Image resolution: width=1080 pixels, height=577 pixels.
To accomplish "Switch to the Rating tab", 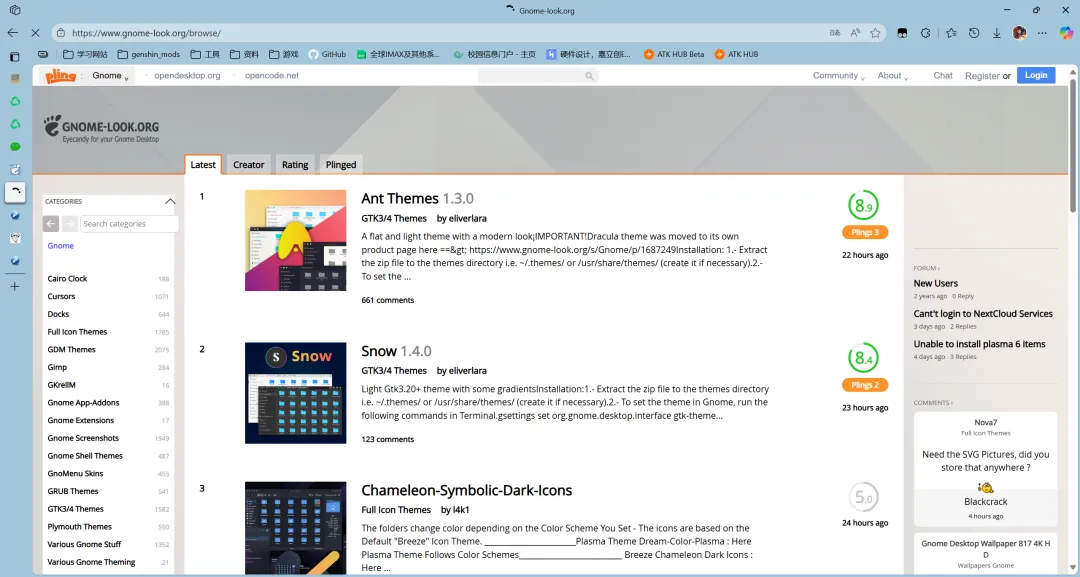I will tap(295, 165).
